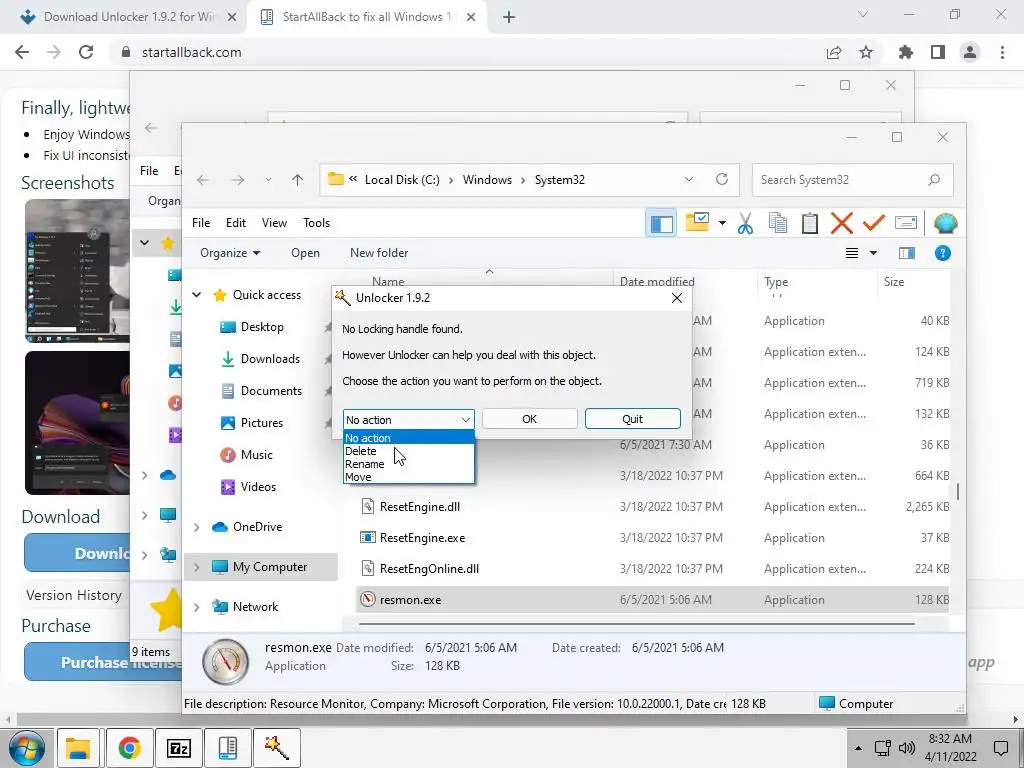Go back in the System32 explorer window

coord(203,180)
